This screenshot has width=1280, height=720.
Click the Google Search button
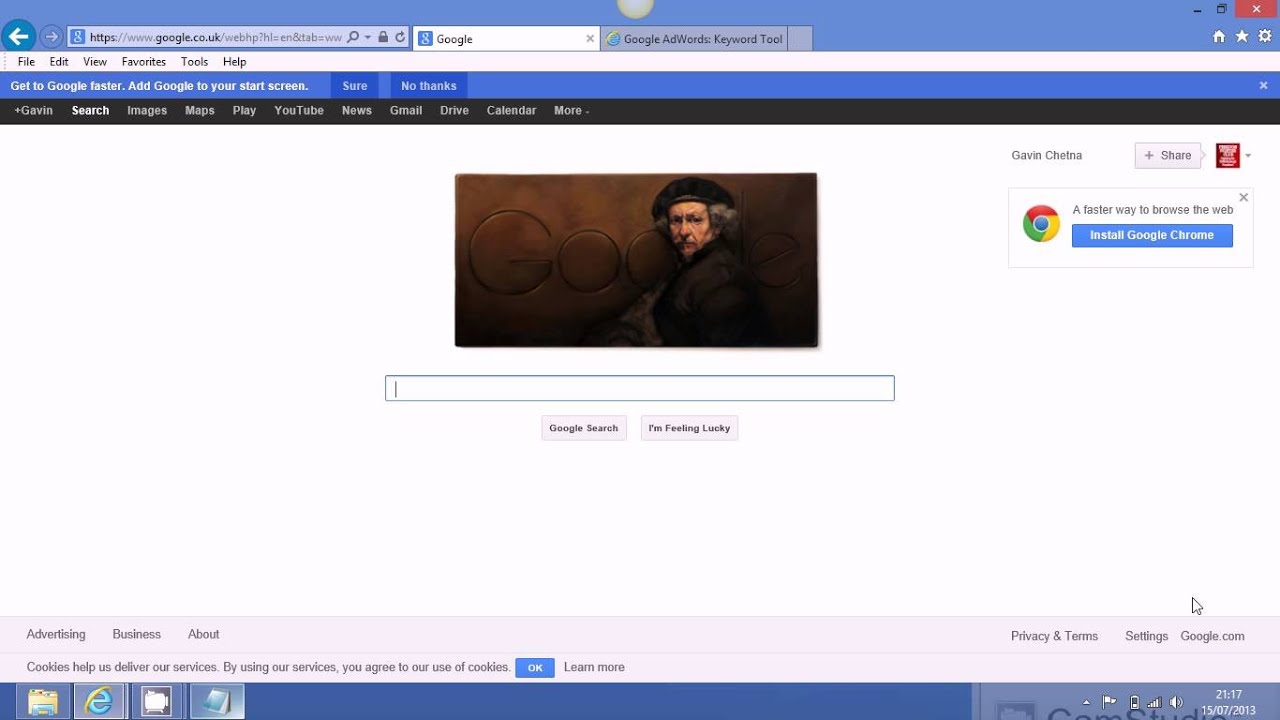click(x=584, y=428)
